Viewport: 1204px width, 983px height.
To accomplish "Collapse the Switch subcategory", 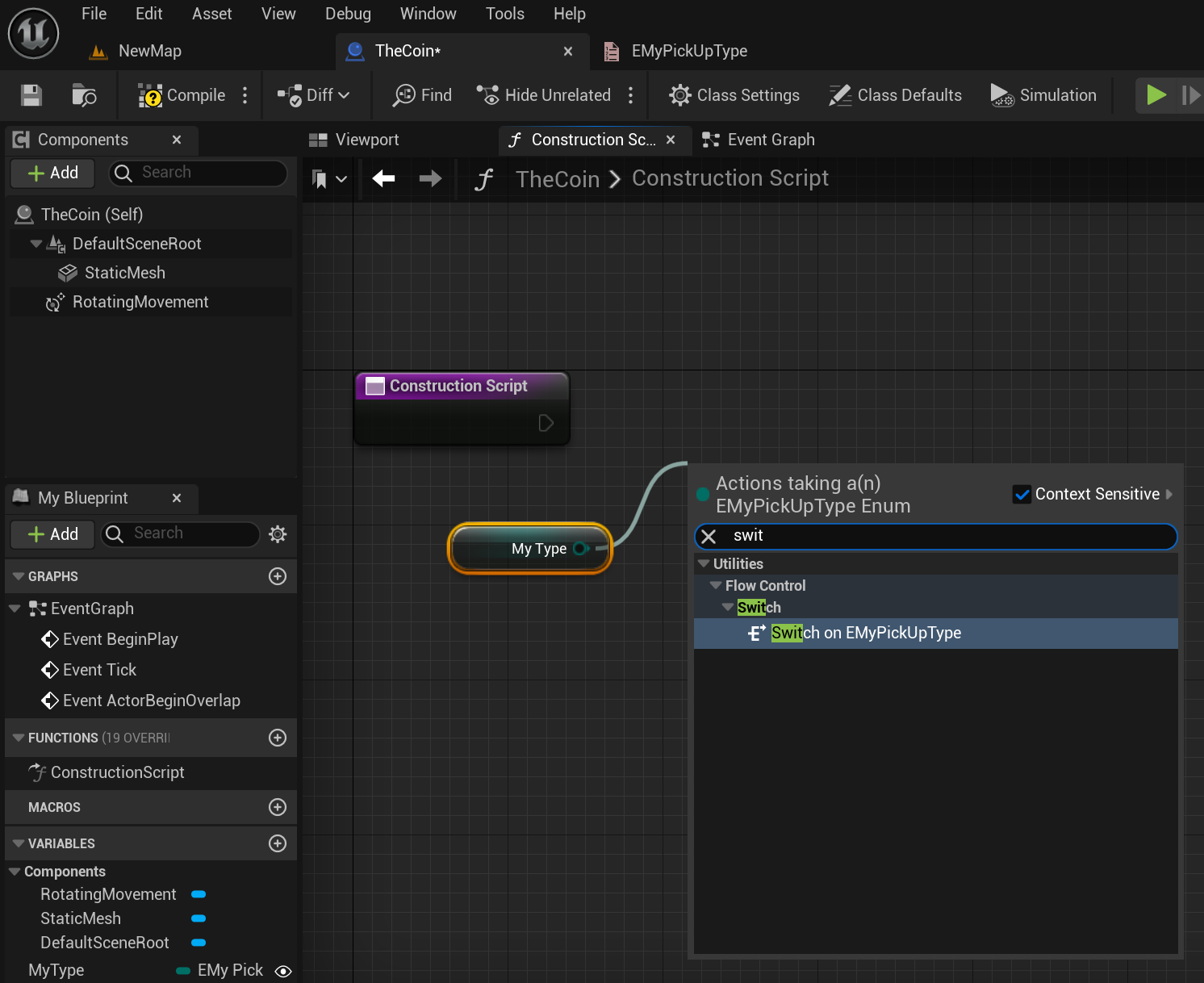I will point(728,607).
